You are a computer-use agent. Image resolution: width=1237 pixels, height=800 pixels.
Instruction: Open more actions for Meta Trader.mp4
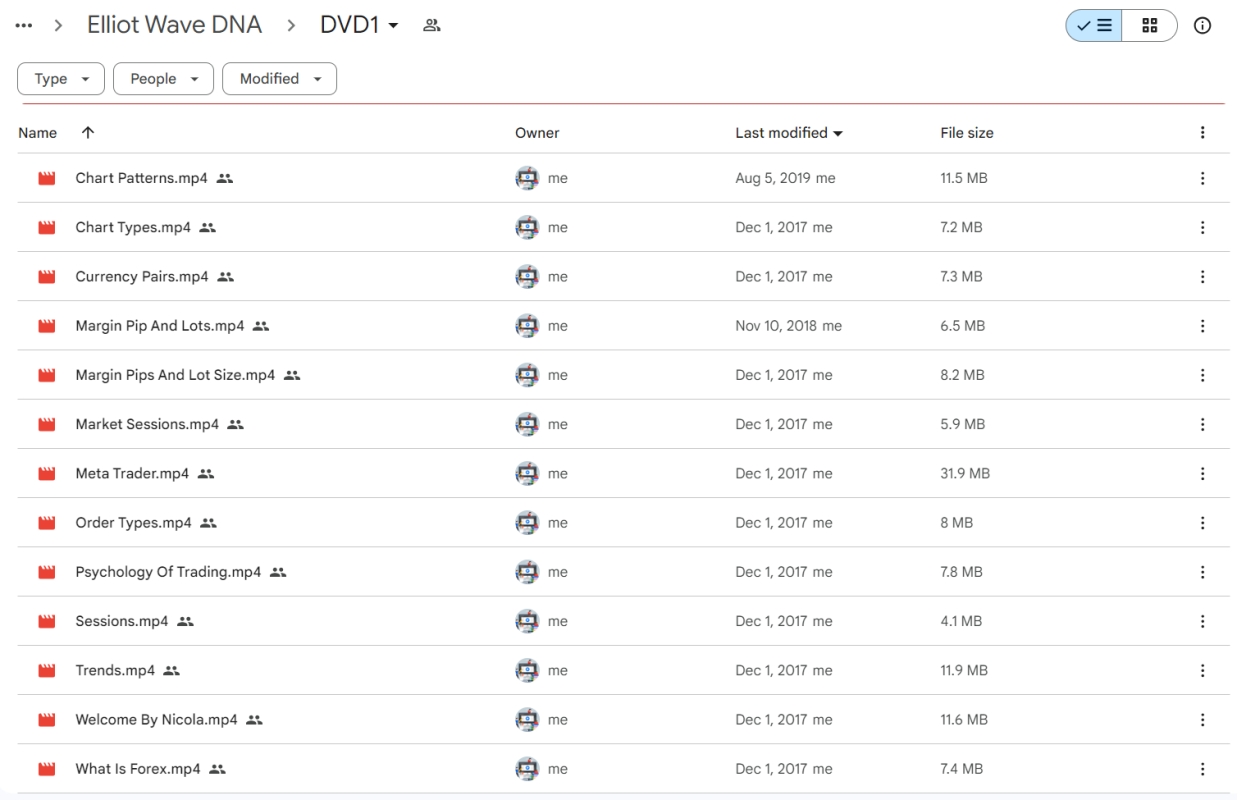(1202, 474)
